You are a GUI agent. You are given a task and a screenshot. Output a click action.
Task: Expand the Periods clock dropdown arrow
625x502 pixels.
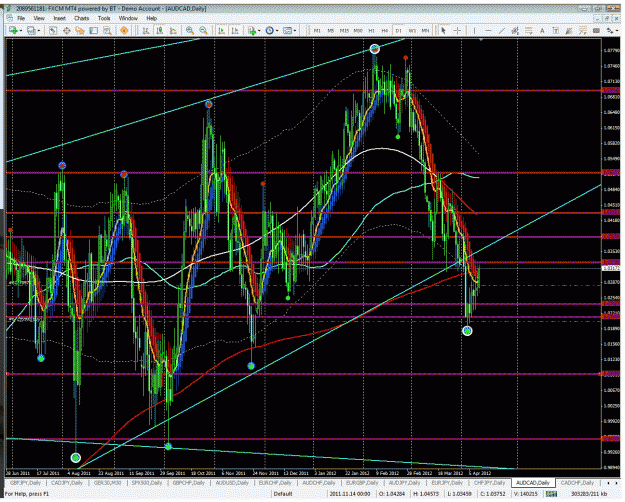coord(277,31)
